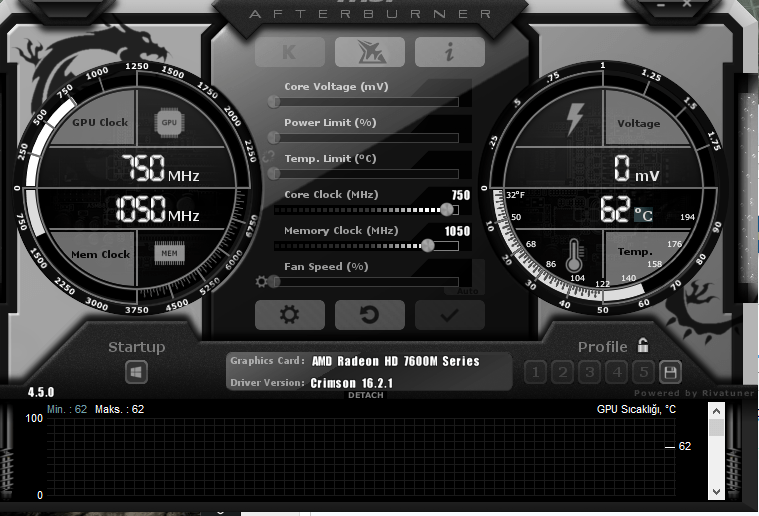Click the Core Voltage slider handle
The height and width of the screenshot is (516, 759).
point(274,102)
